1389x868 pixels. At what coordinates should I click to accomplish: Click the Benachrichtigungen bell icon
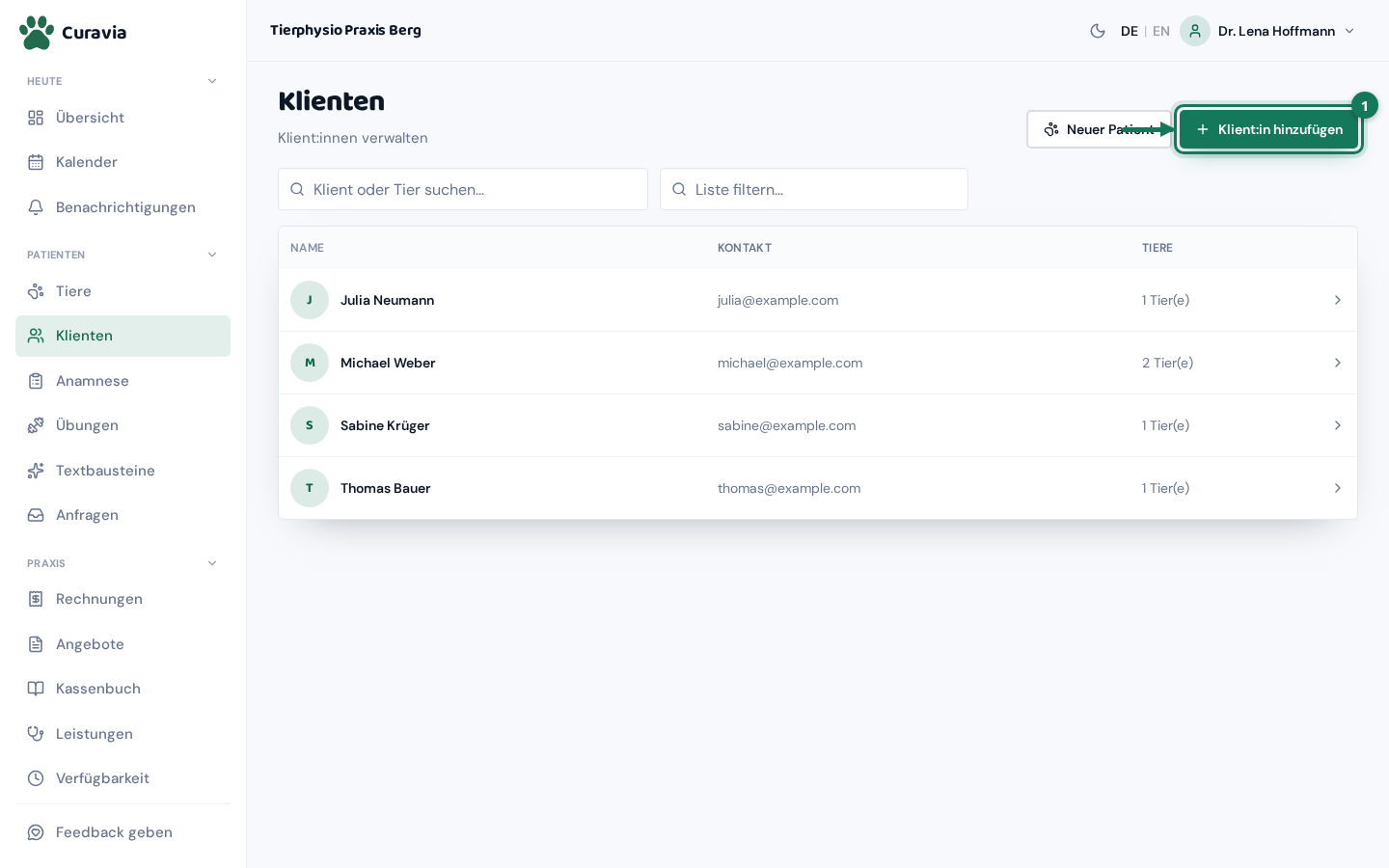click(x=36, y=207)
